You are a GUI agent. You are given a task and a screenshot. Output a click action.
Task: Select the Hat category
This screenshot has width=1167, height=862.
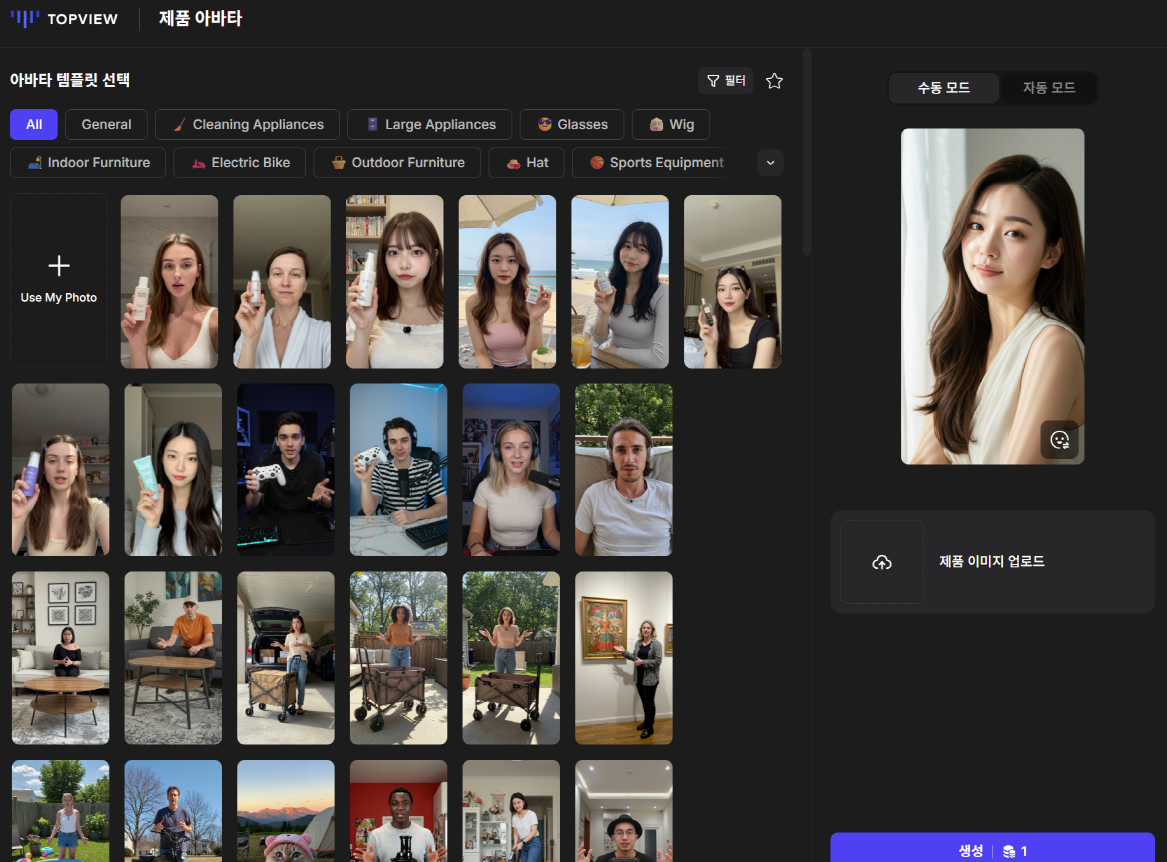526,162
